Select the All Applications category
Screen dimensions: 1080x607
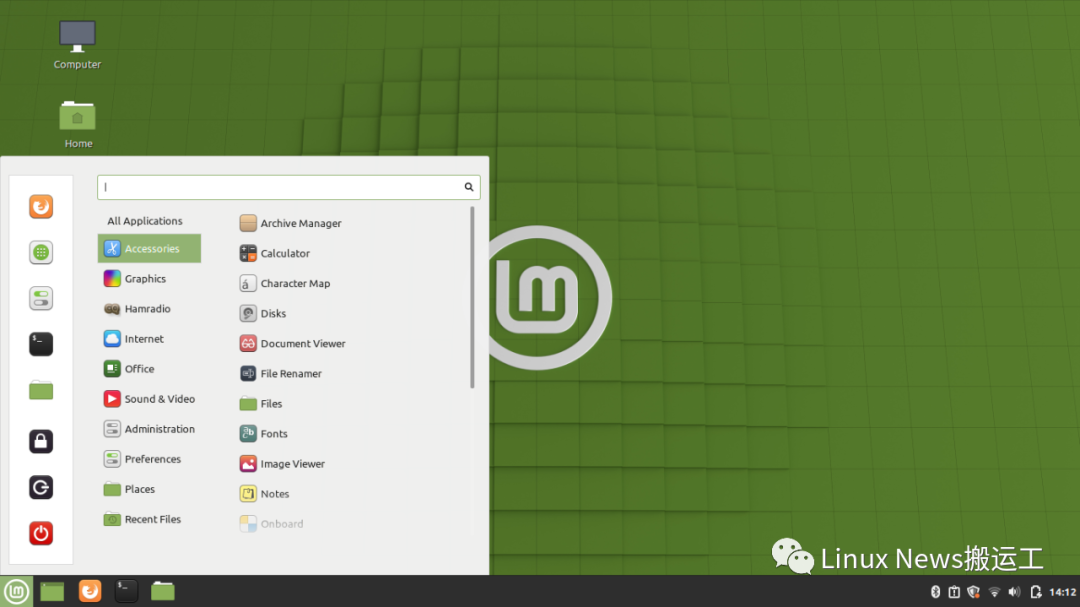click(x=145, y=221)
